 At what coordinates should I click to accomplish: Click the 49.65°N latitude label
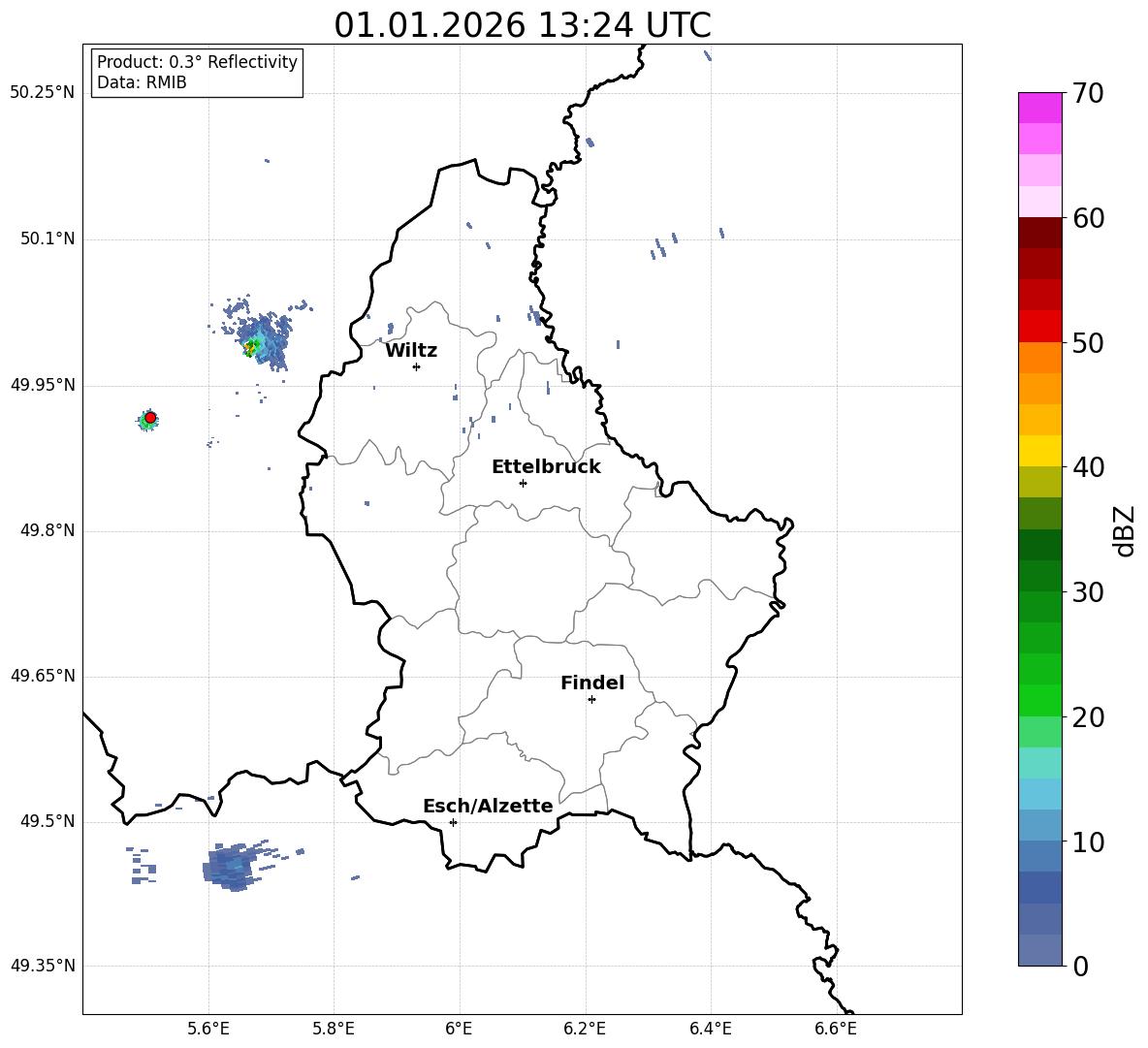(x=43, y=676)
